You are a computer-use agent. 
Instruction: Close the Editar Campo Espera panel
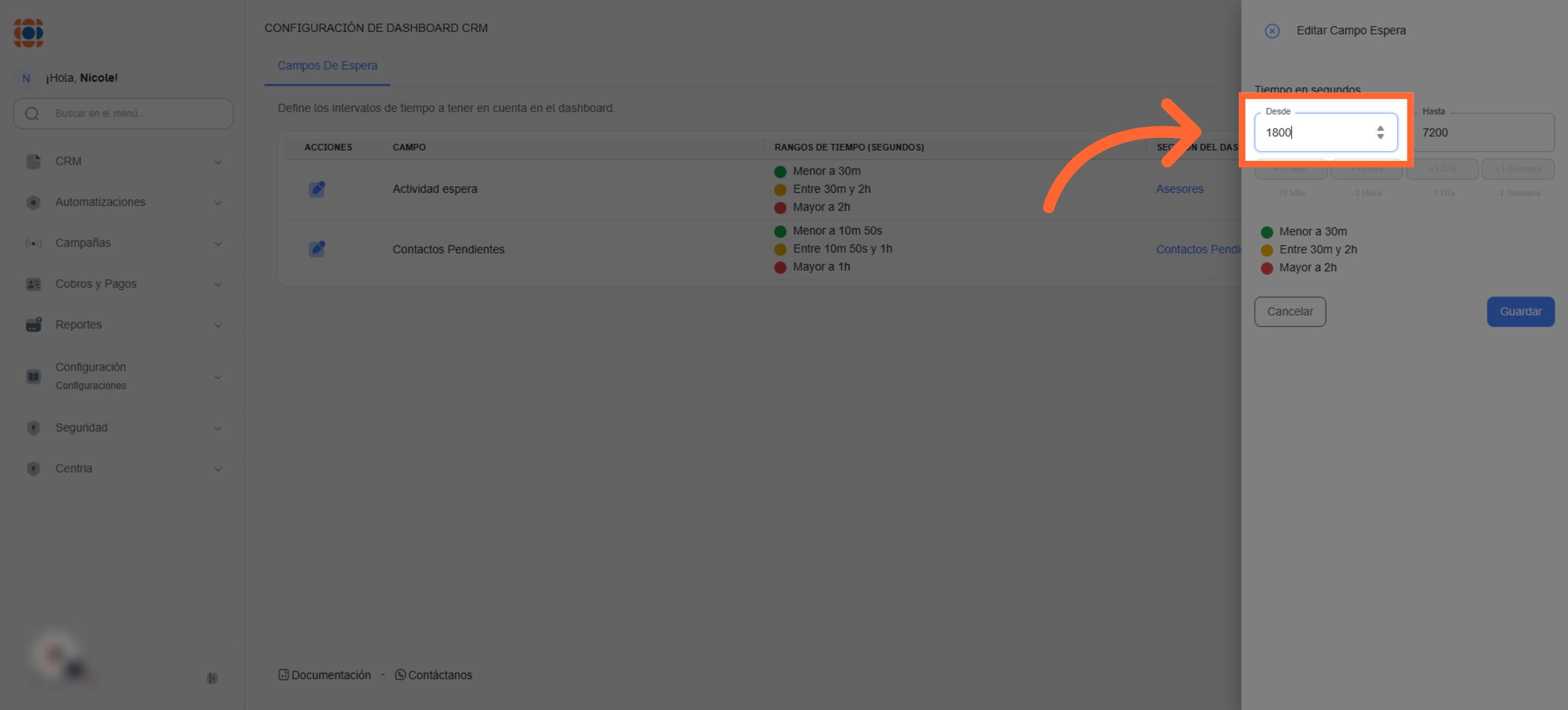click(1271, 31)
